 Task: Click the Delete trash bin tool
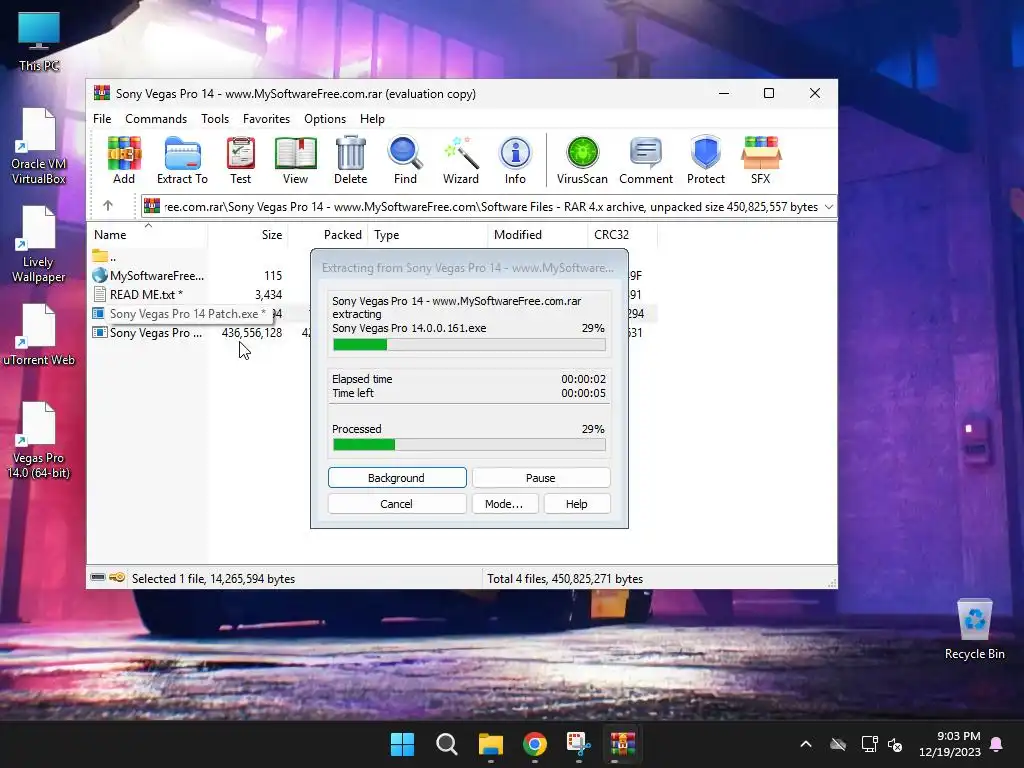[351, 160]
